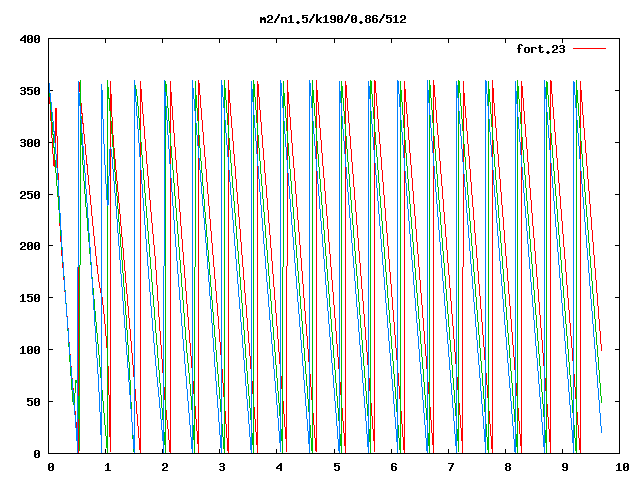640x480 pixels.
Task: Click the y-axis label 300
Action: coord(30,143)
